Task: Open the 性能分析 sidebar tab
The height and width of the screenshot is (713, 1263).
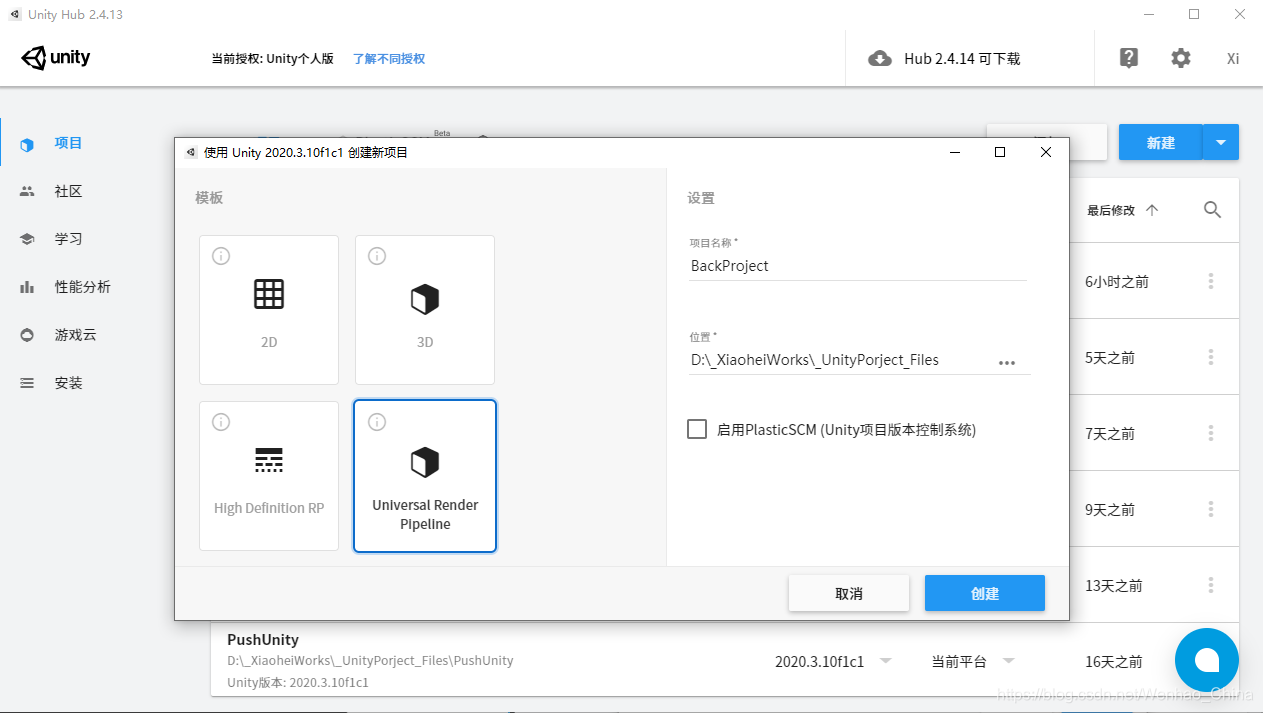Action: click(x=82, y=287)
